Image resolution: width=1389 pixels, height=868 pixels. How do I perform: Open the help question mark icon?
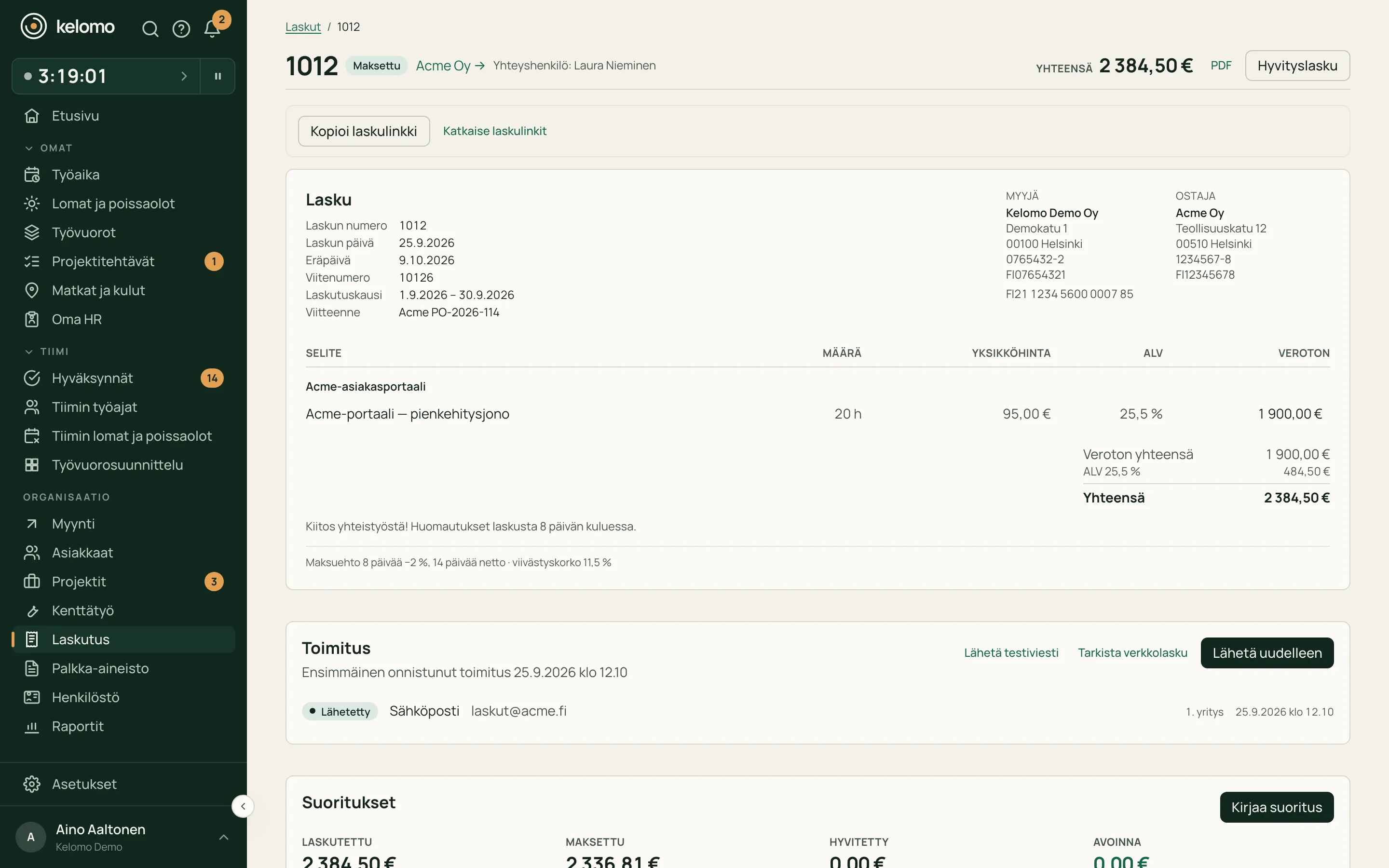pyautogui.click(x=181, y=29)
